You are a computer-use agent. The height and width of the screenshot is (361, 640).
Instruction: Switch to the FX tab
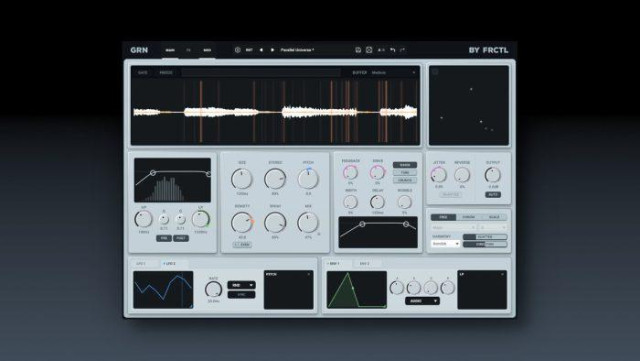[188, 50]
